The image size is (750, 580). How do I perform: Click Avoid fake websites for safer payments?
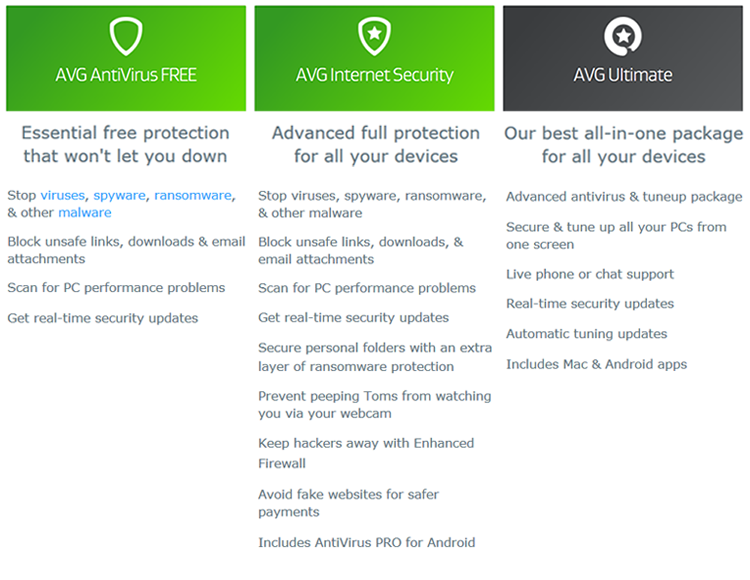[x=348, y=503]
